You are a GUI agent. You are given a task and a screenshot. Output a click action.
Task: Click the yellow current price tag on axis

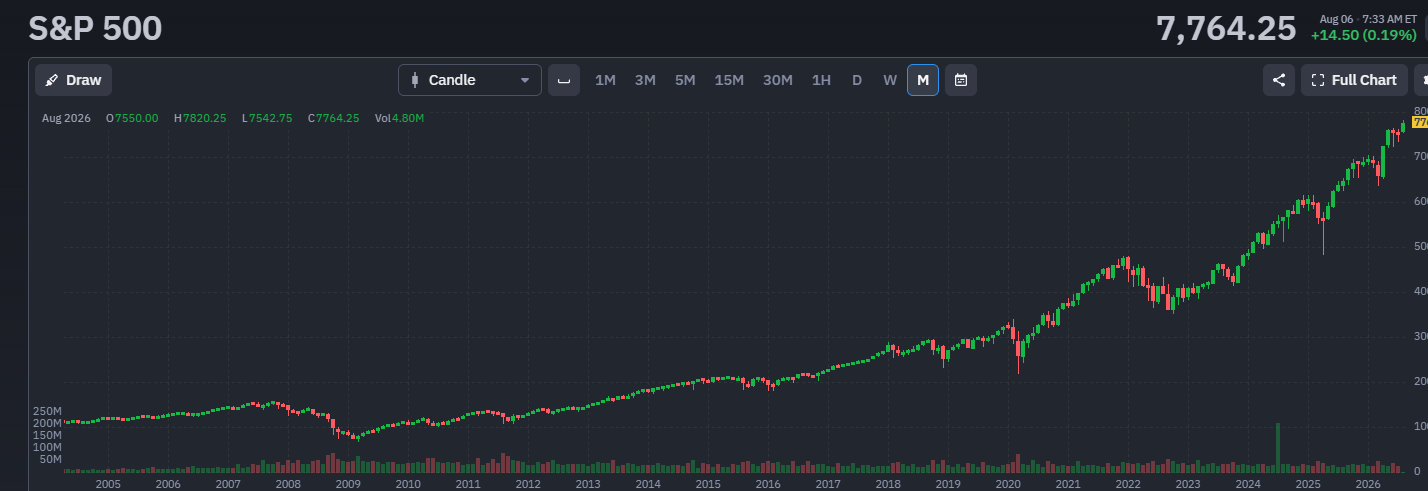pos(1419,122)
